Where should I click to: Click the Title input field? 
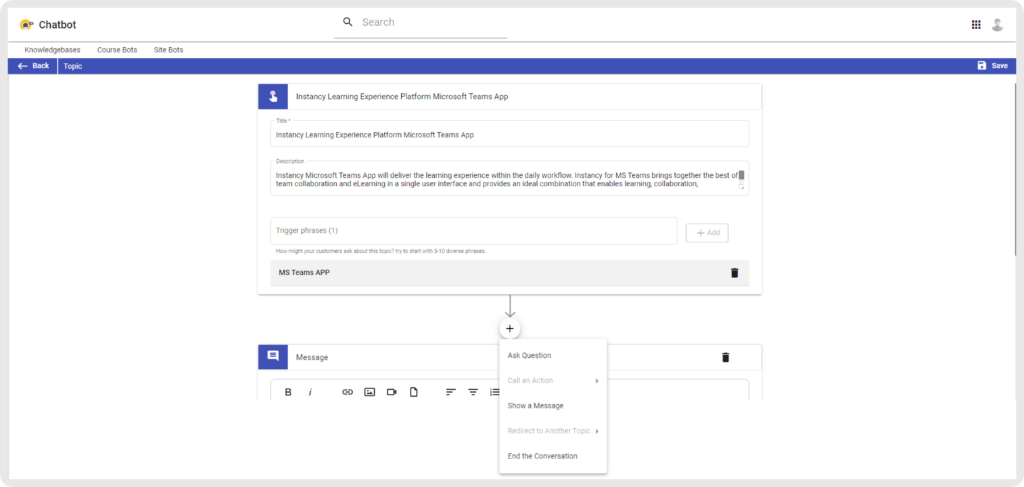[x=509, y=134]
